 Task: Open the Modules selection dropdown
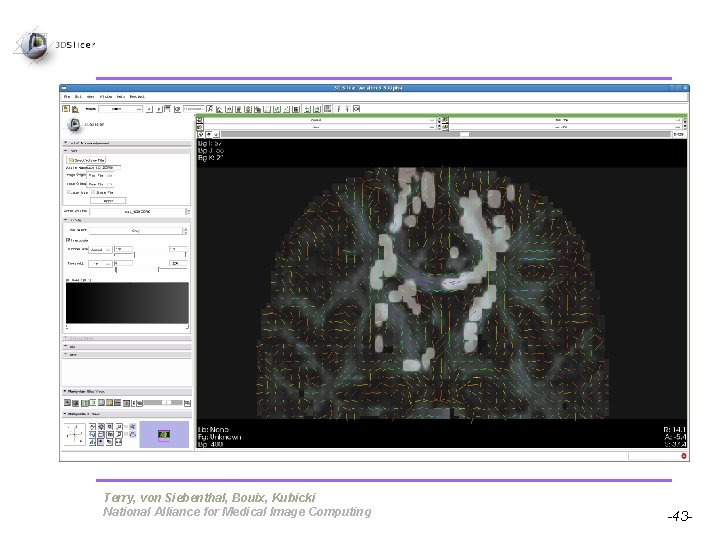pyautogui.click(x=120, y=109)
